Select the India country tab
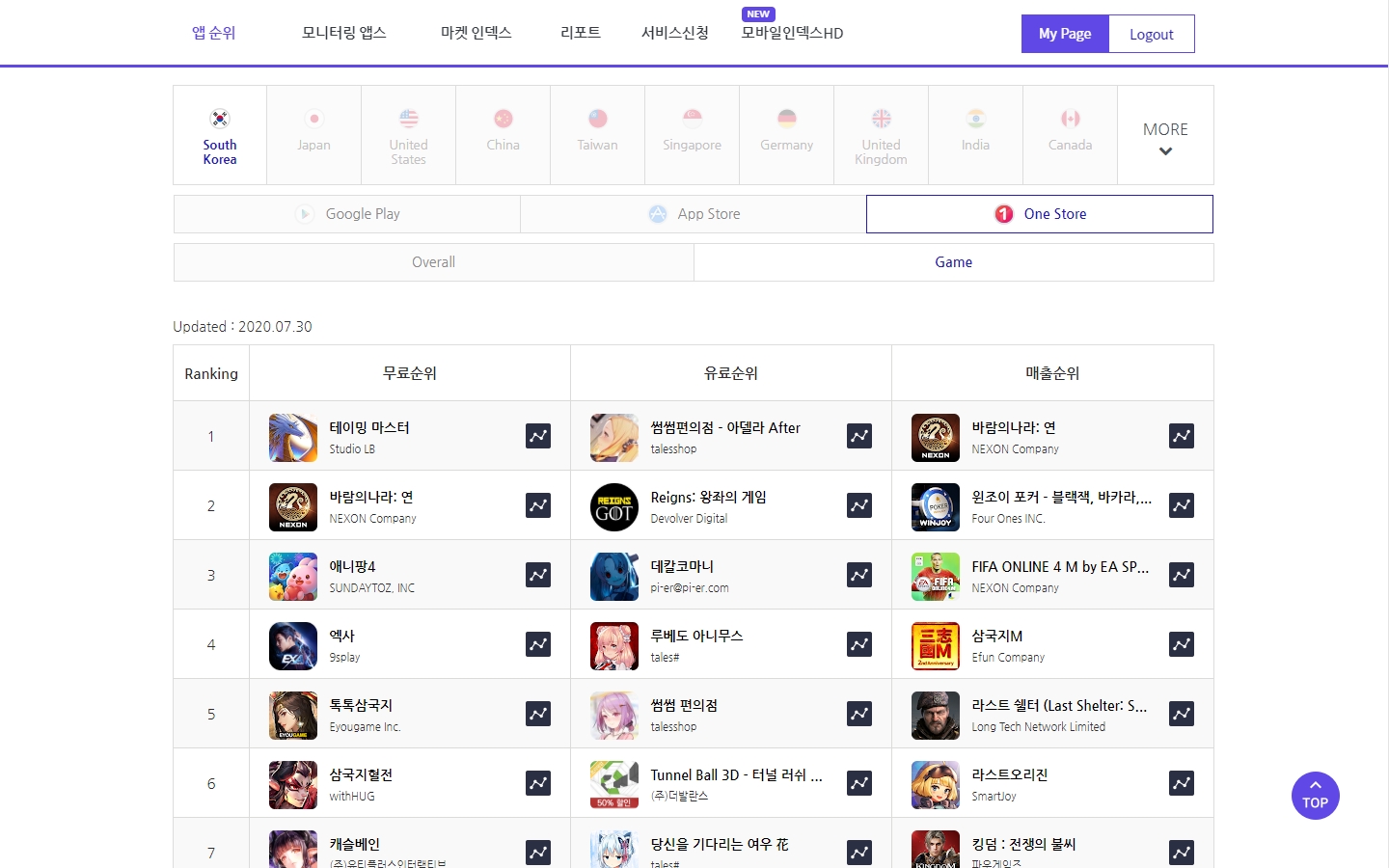 (975, 135)
